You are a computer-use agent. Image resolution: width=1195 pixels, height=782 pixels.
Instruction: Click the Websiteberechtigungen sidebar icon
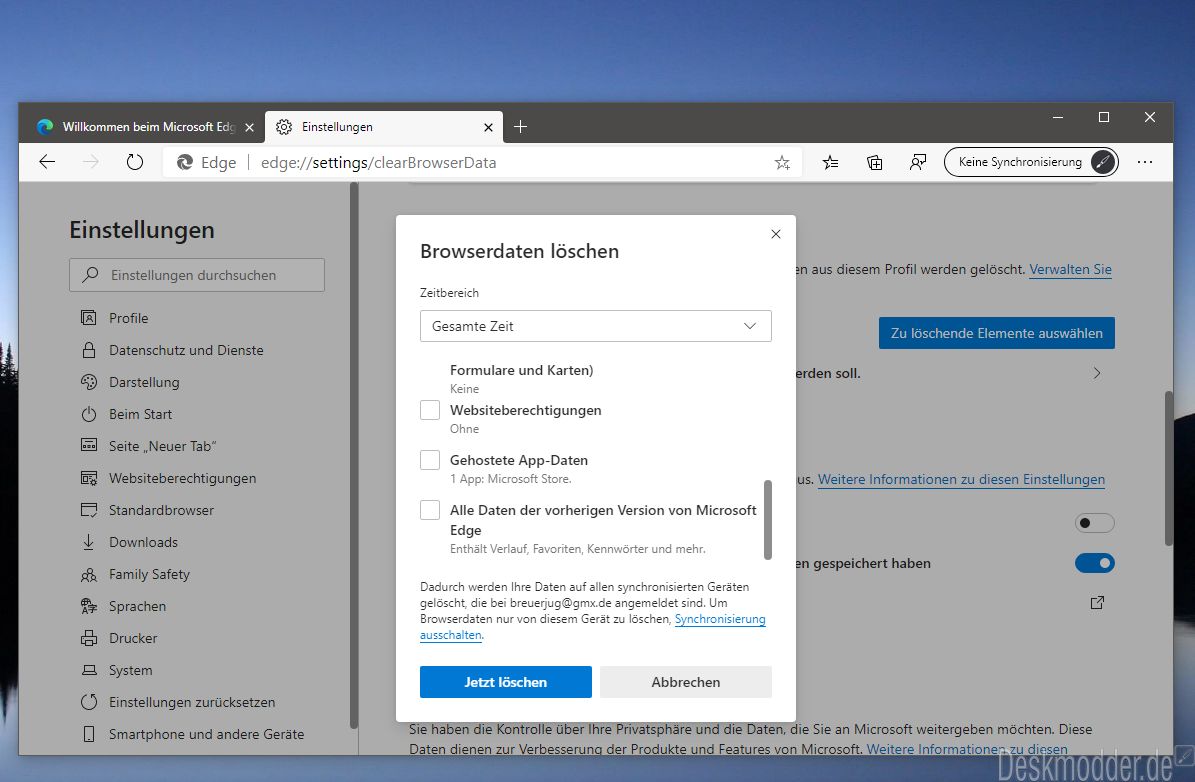click(x=89, y=478)
